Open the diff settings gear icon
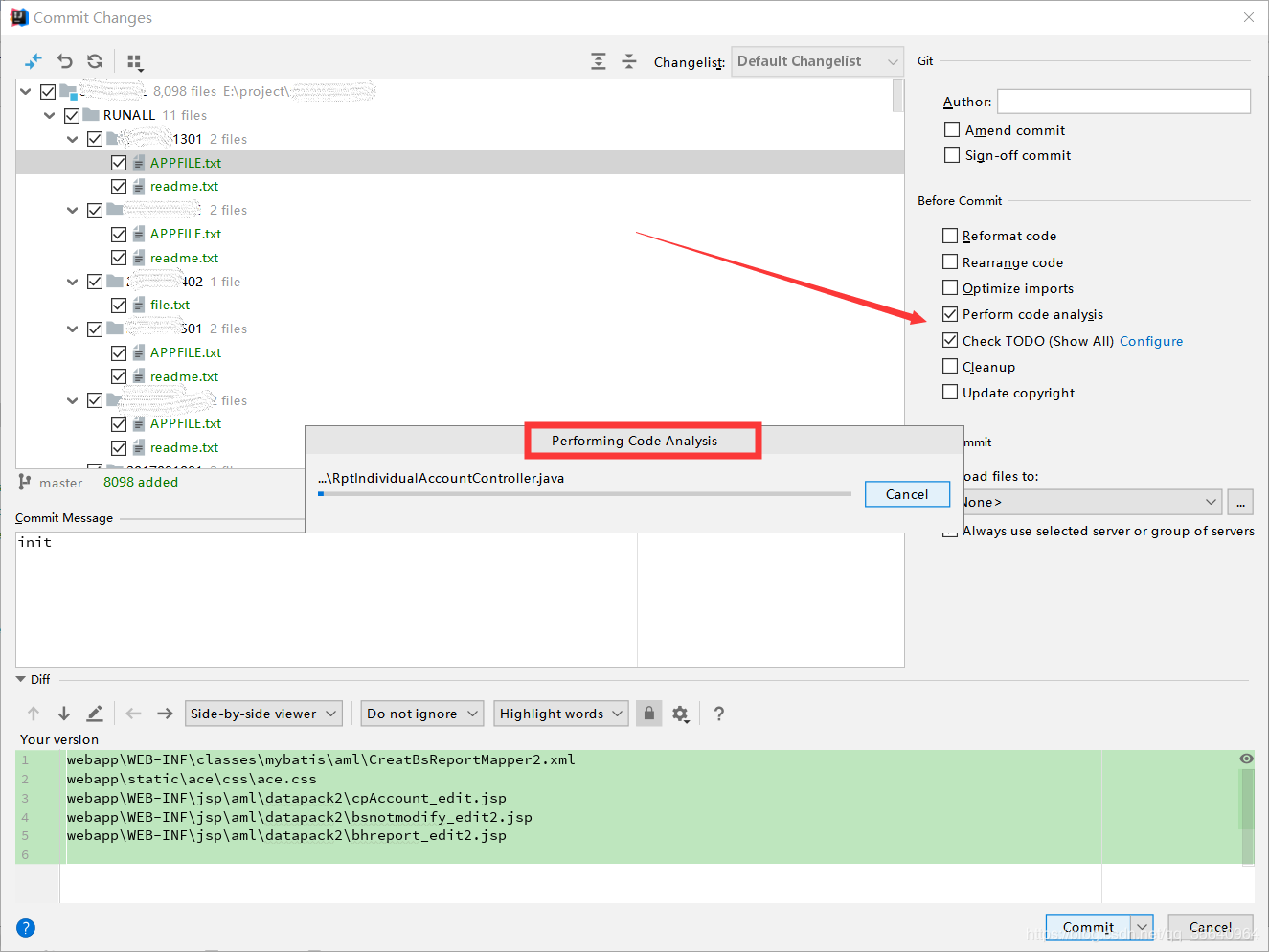The width and height of the screenshot is (1269, 952). pyautogui.click(x=681, y=713)
